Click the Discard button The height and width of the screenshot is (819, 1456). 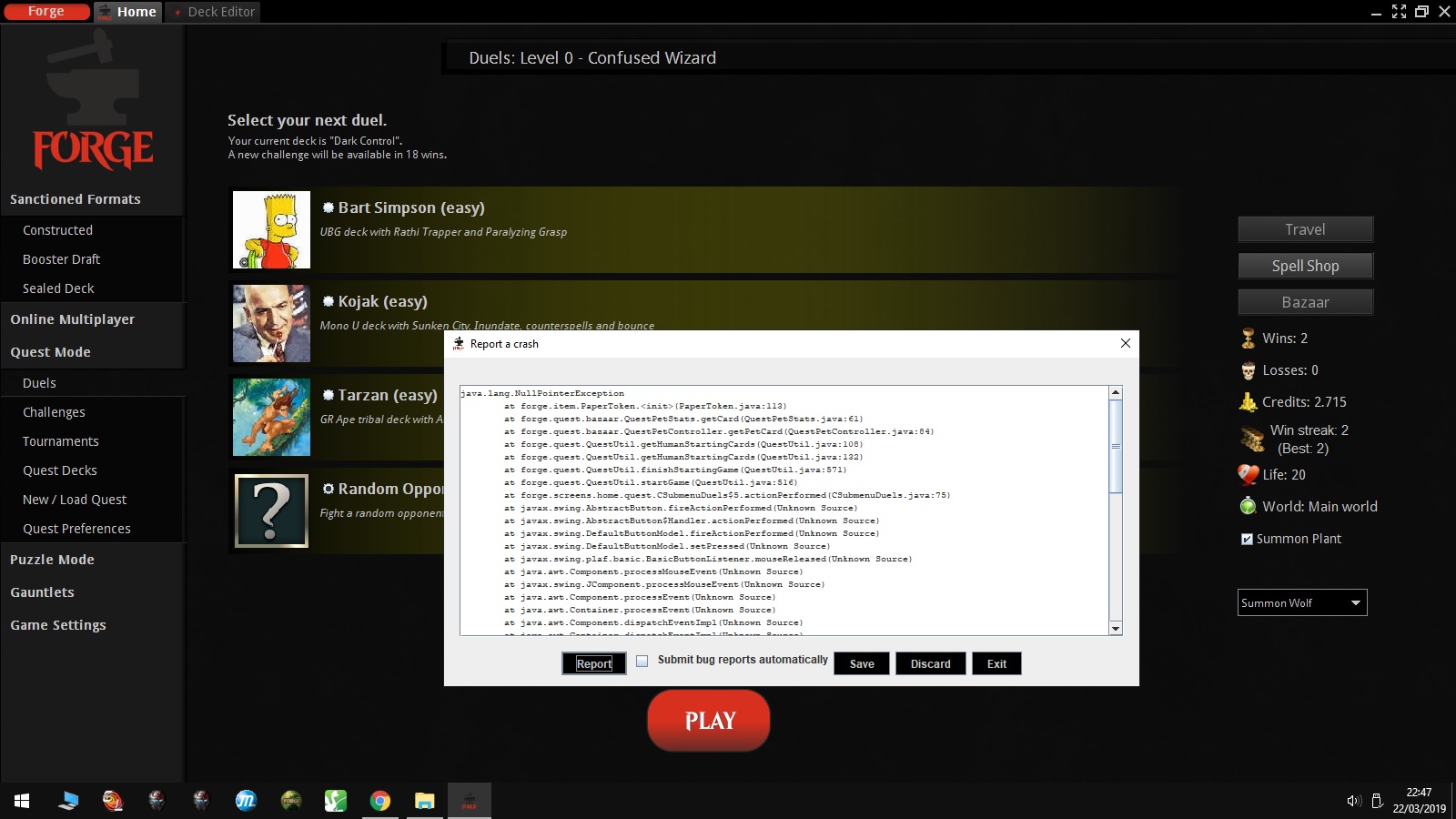click(x=930, y=664)
